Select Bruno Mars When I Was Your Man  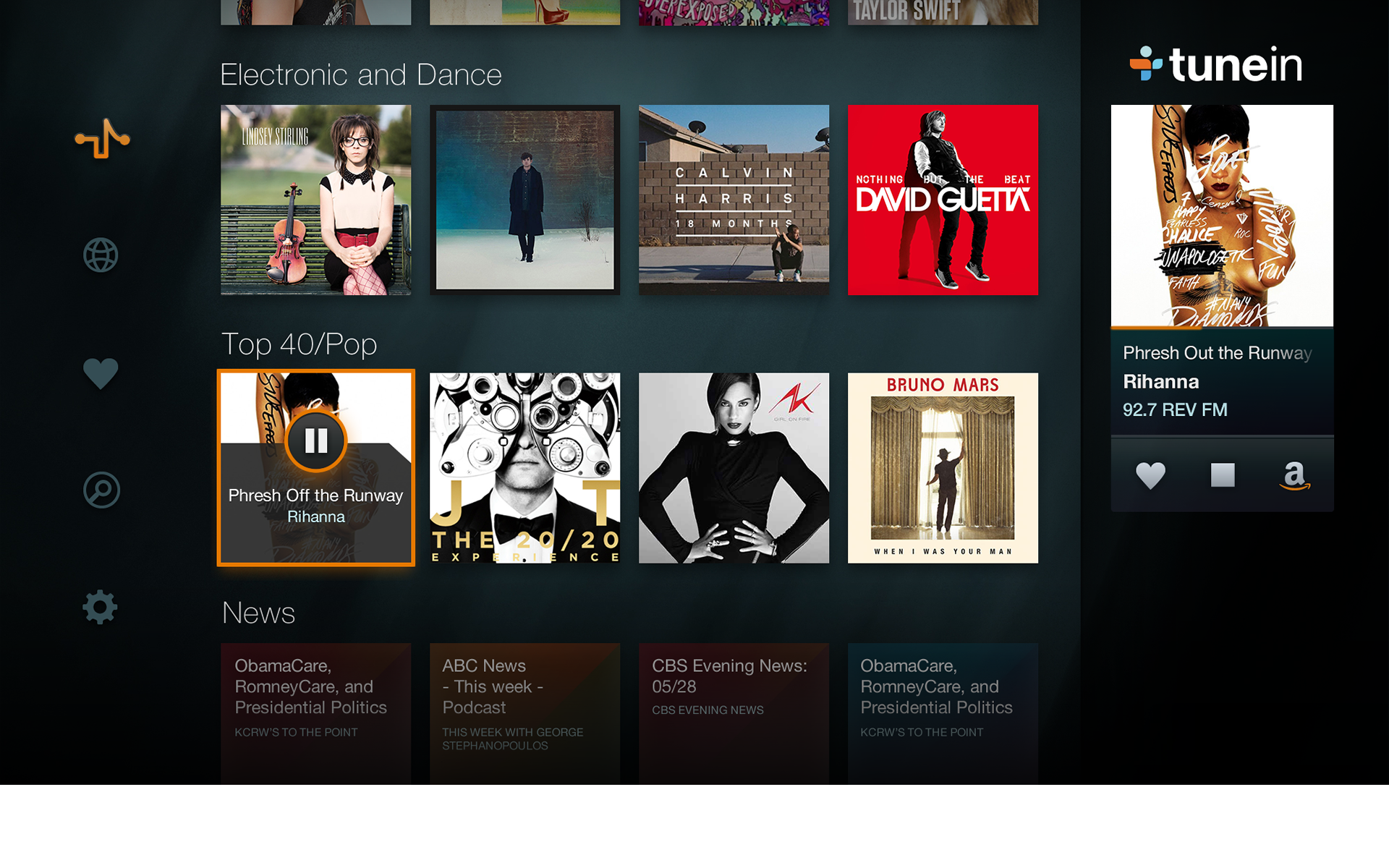click(943, 468)
